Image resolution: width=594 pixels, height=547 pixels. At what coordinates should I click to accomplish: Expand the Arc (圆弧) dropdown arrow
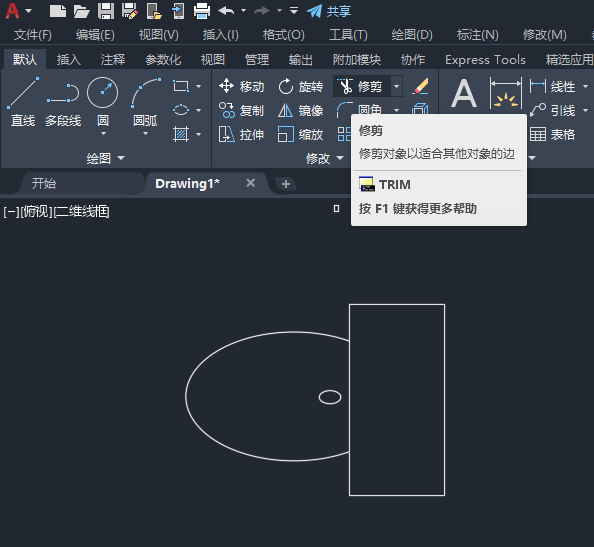point(145,133)
